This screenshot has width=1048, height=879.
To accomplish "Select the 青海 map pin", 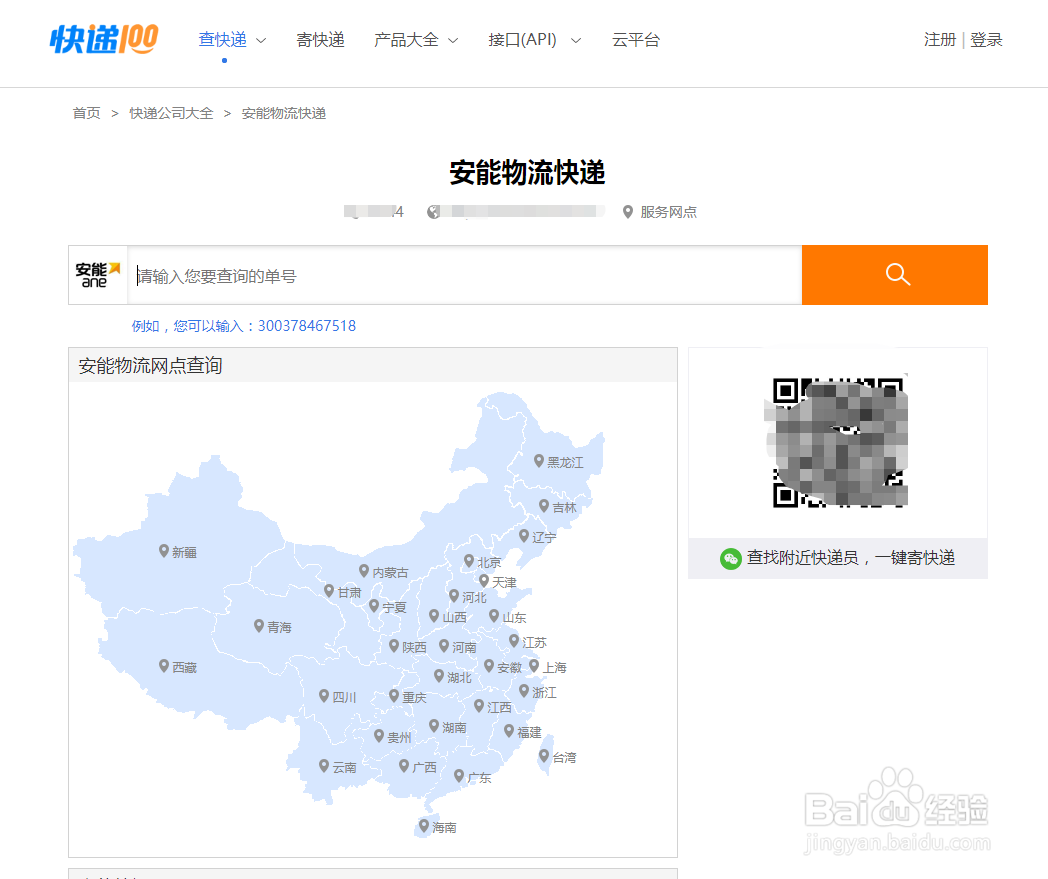I will [259, 626].
